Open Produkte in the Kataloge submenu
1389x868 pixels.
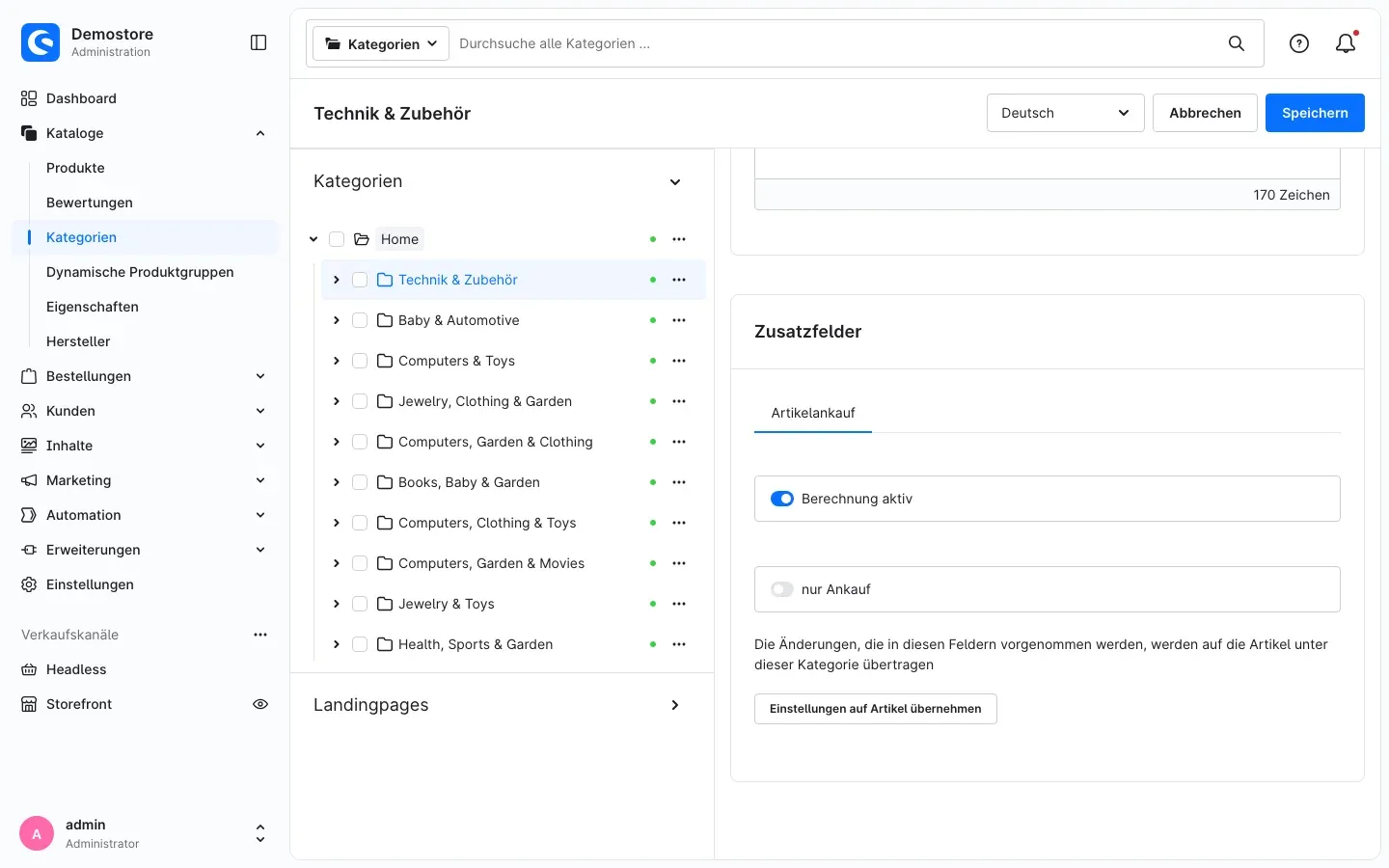coord(75,168)
